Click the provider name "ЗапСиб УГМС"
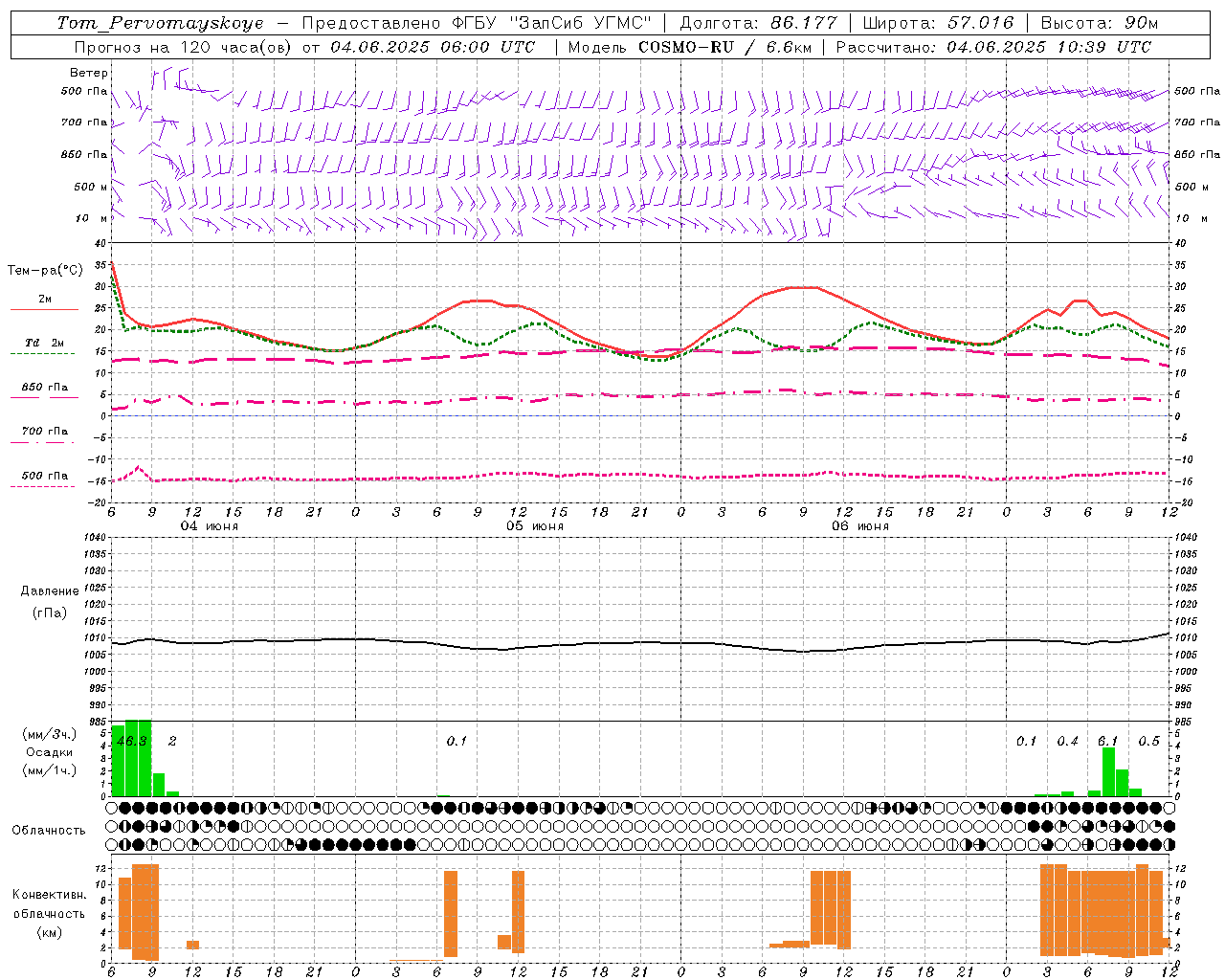This screenshot has width=1225, height=980. (x=581, y=23)
